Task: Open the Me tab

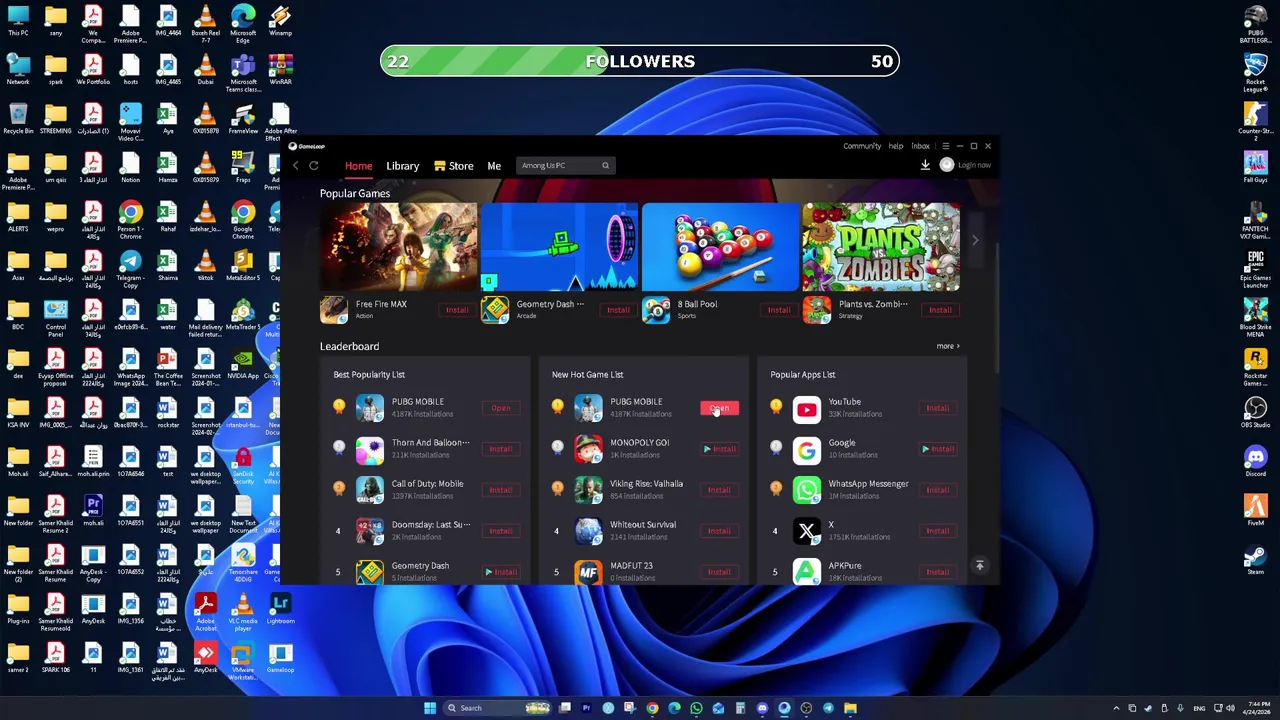Action: (494, 166)
